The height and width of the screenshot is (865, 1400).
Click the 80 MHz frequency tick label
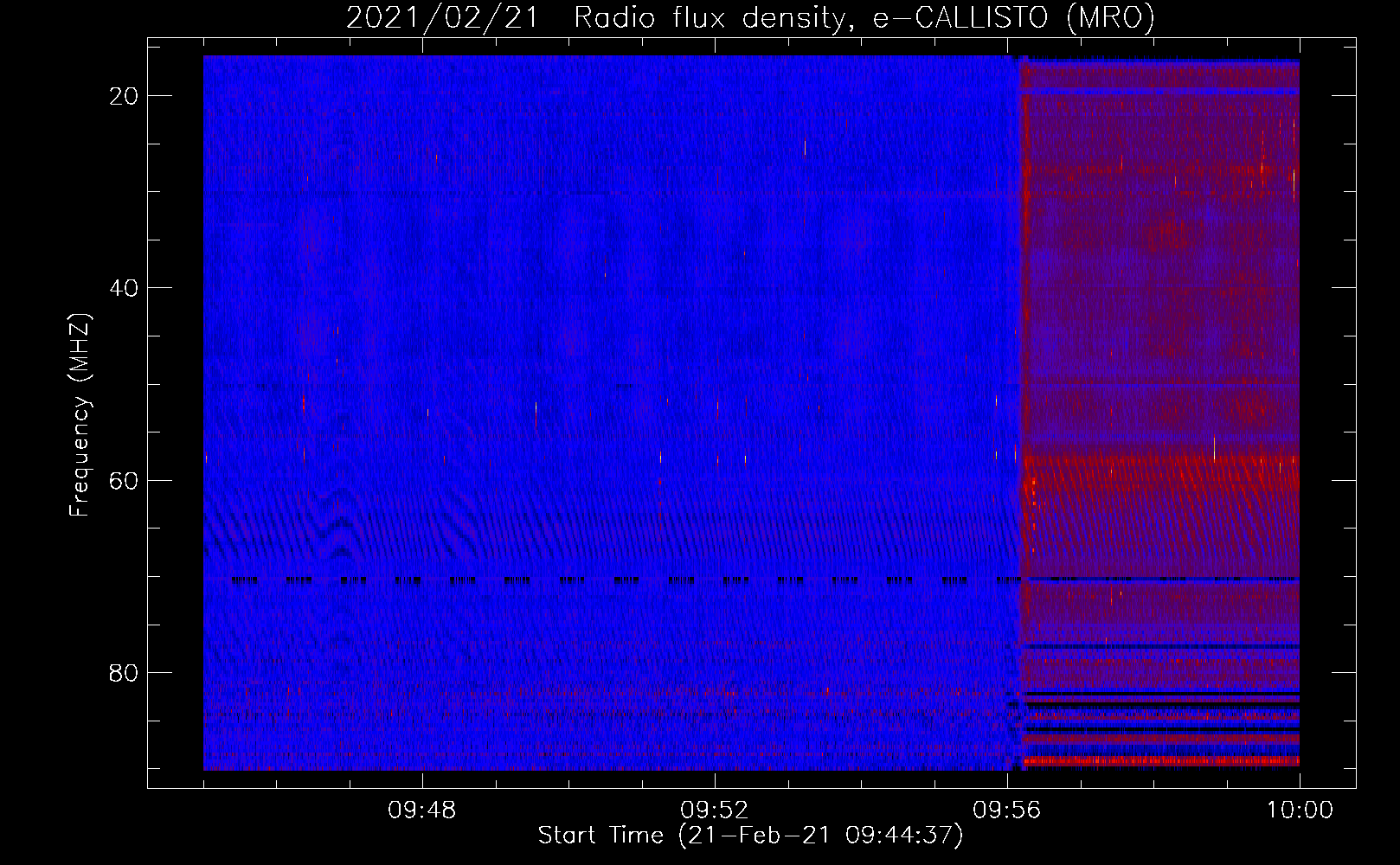coord(124,673)
